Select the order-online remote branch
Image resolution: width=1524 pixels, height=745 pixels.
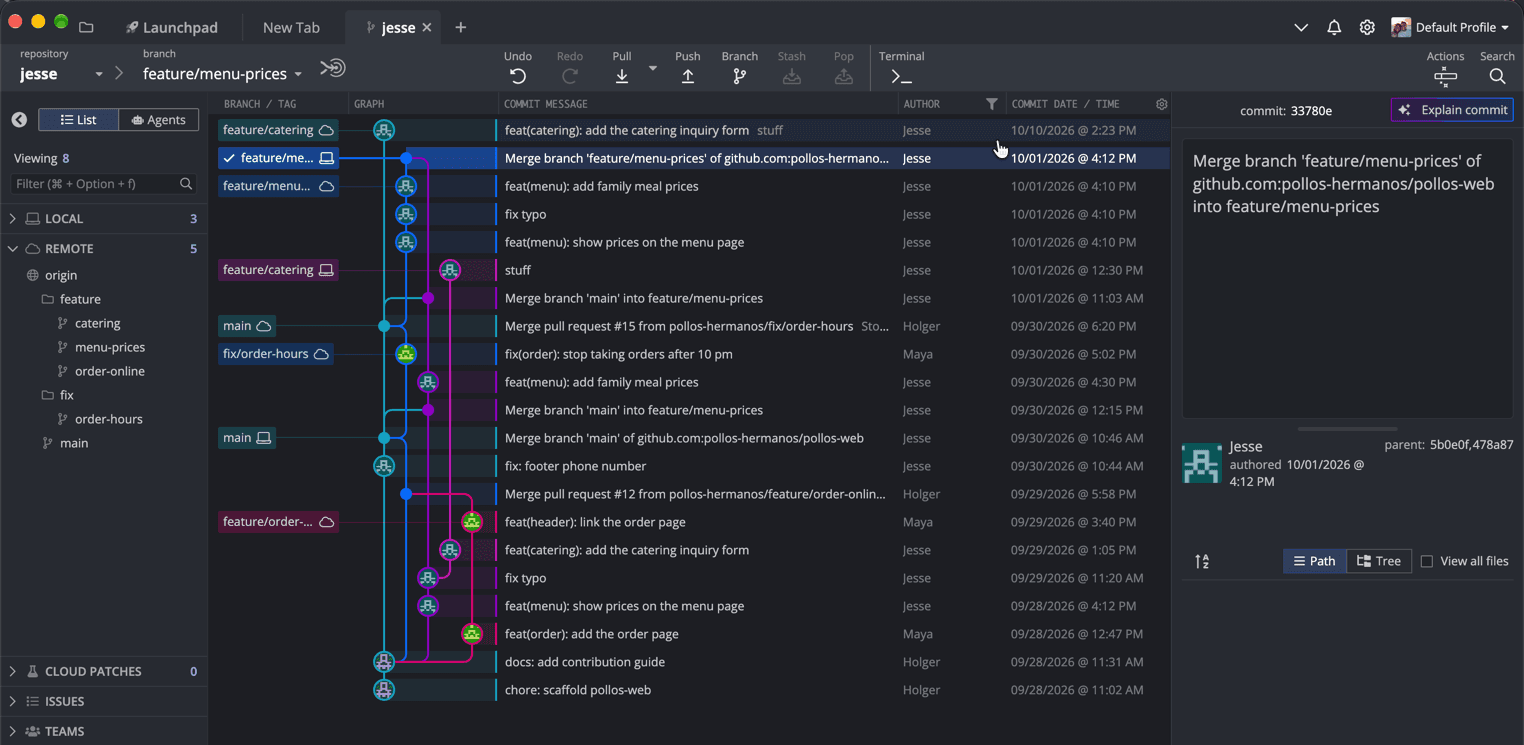coord(110,371)
